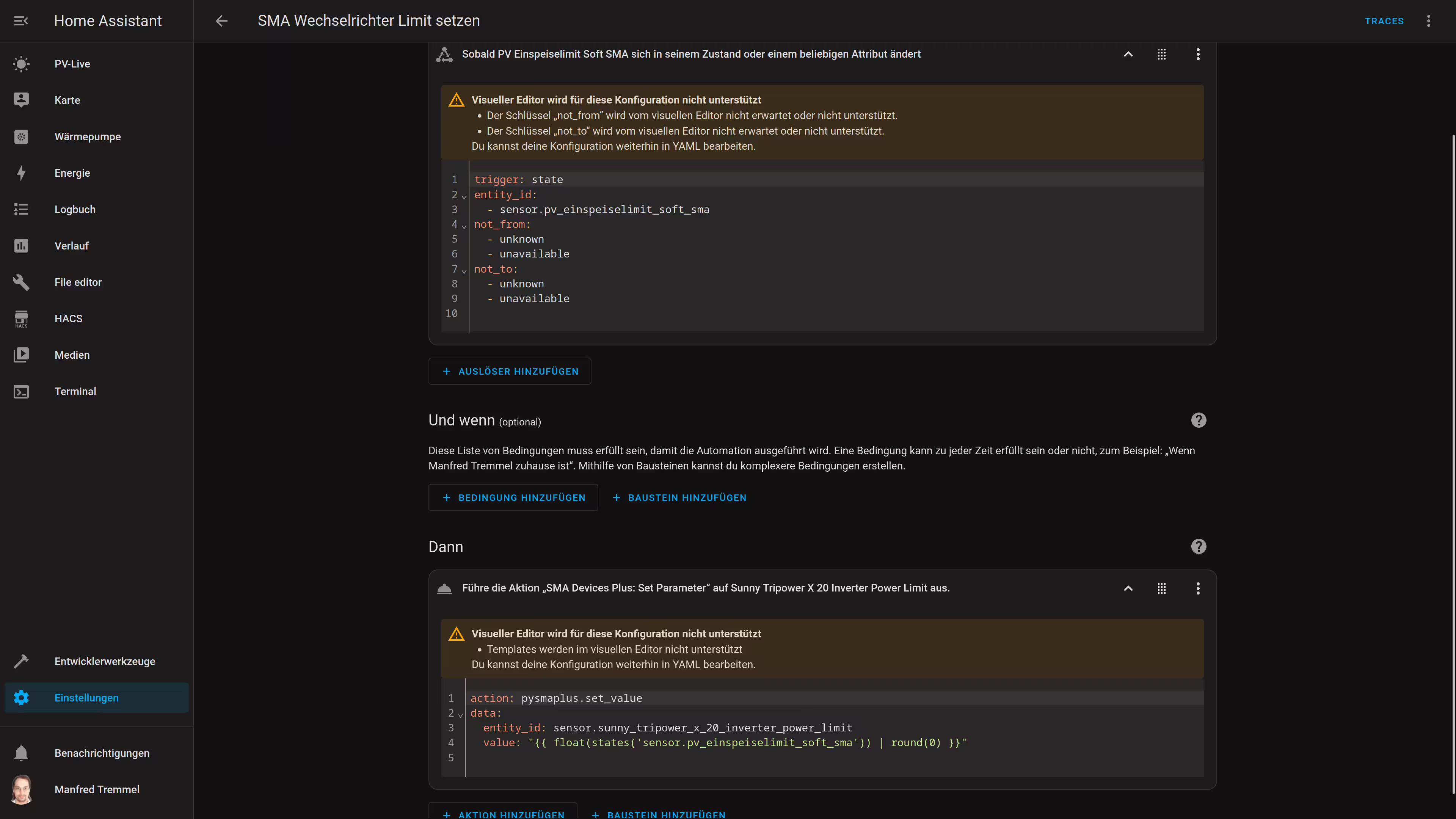Click BEDINGUNG HINZUFÜGEN button
Screen dimensions: 1456x819
coord(513,497)
